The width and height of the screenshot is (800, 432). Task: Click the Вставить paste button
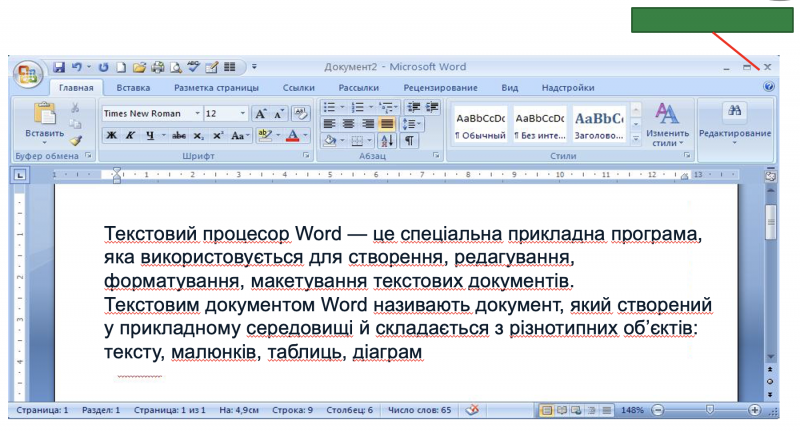44,124
